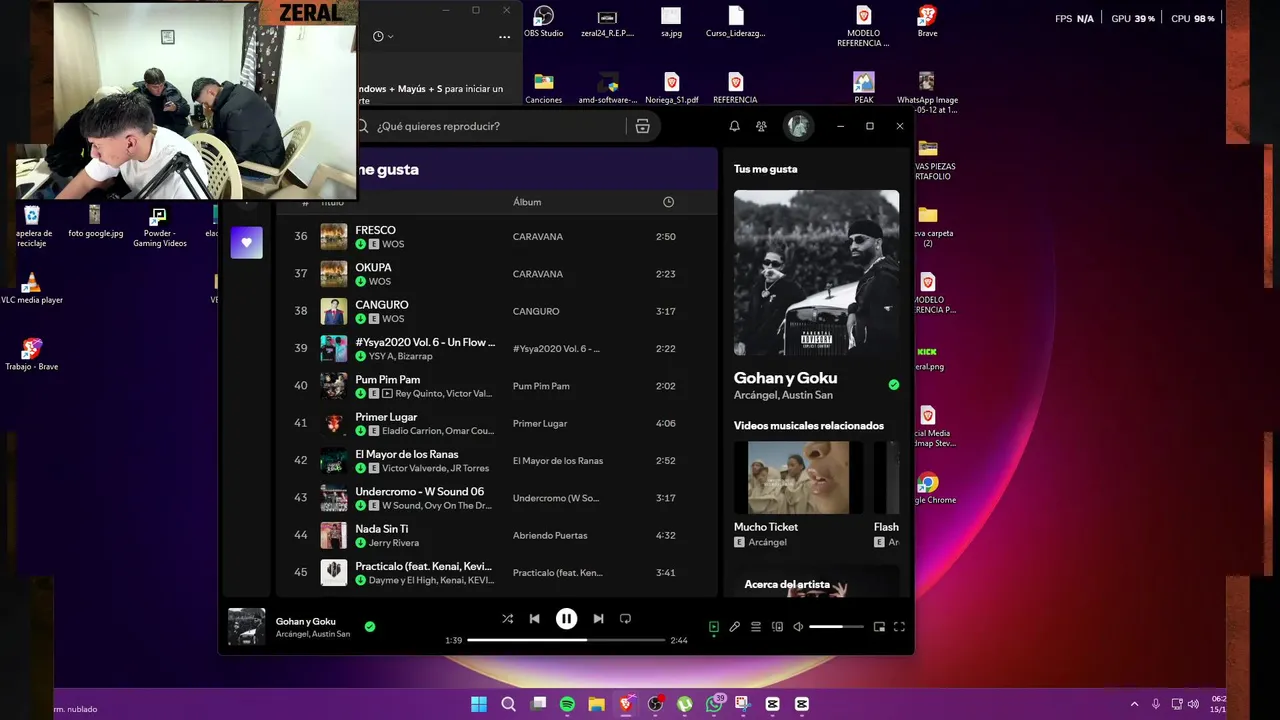Open sa.jpg on the desktop
1280x720 pixels.
tap(671, 21)
